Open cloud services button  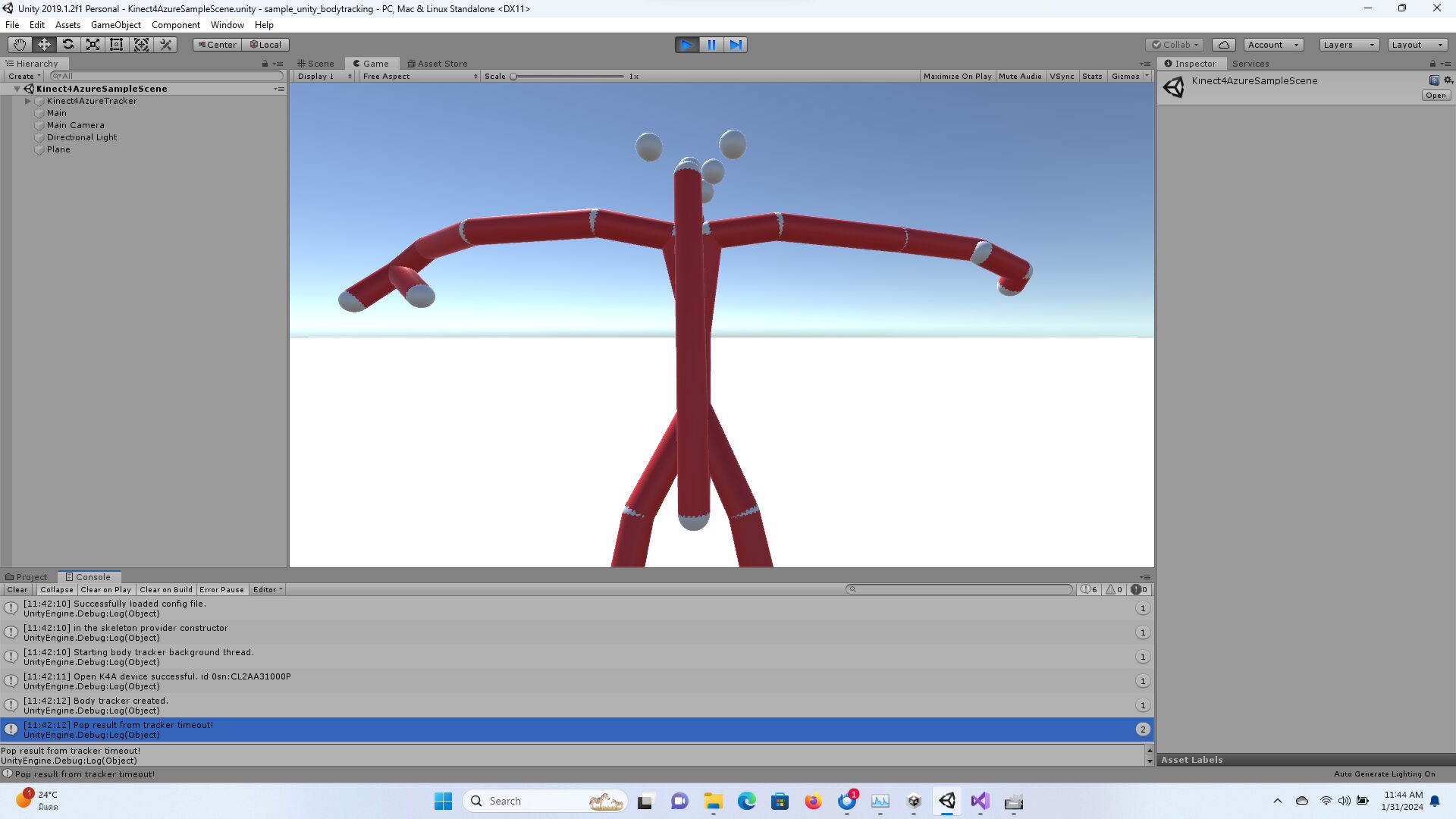[1224, 45]
